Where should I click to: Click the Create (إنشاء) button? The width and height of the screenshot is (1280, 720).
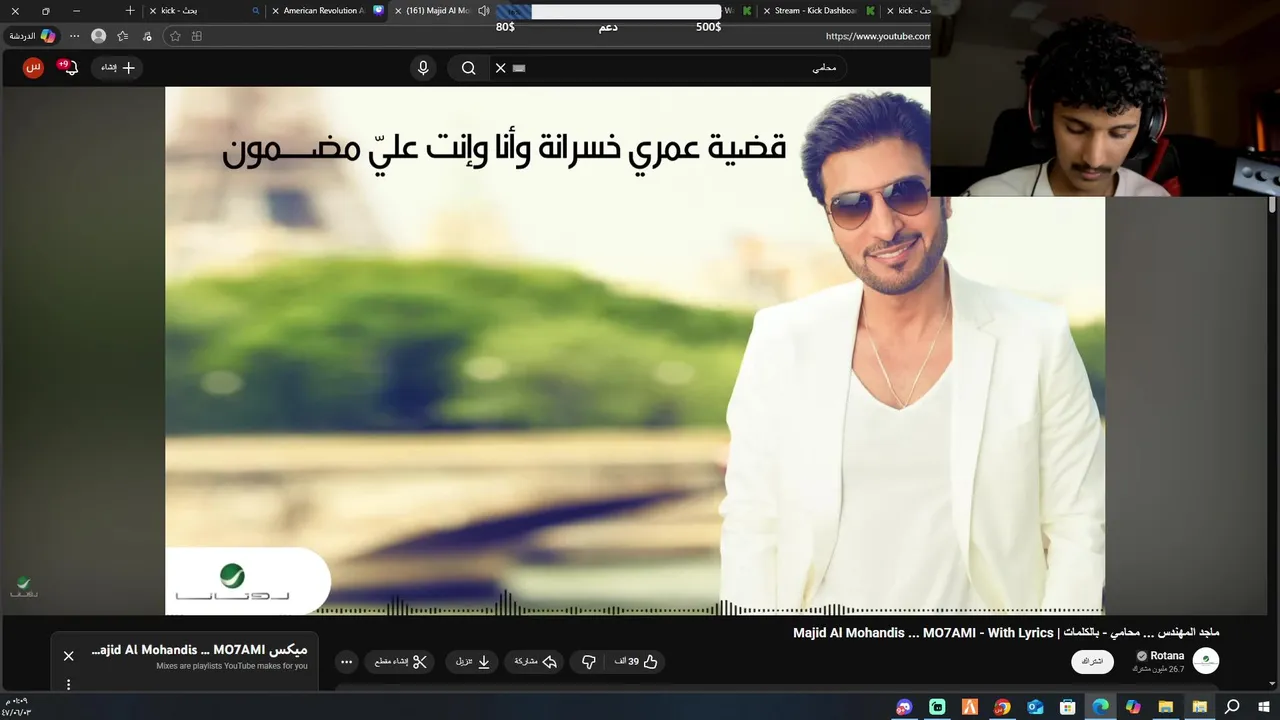point(117,67)
